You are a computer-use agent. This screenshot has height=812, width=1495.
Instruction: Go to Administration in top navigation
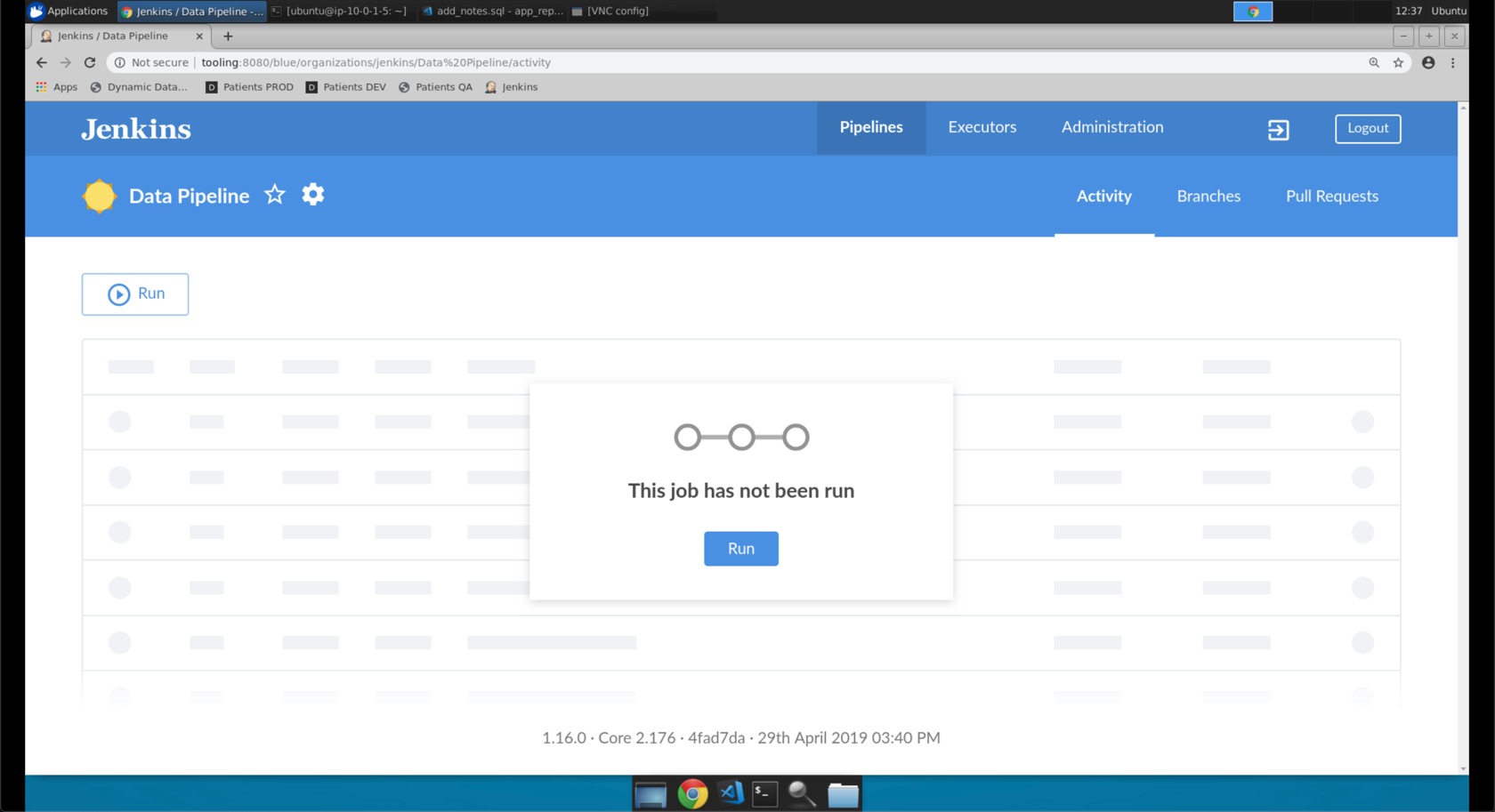tap(1111, 127)
